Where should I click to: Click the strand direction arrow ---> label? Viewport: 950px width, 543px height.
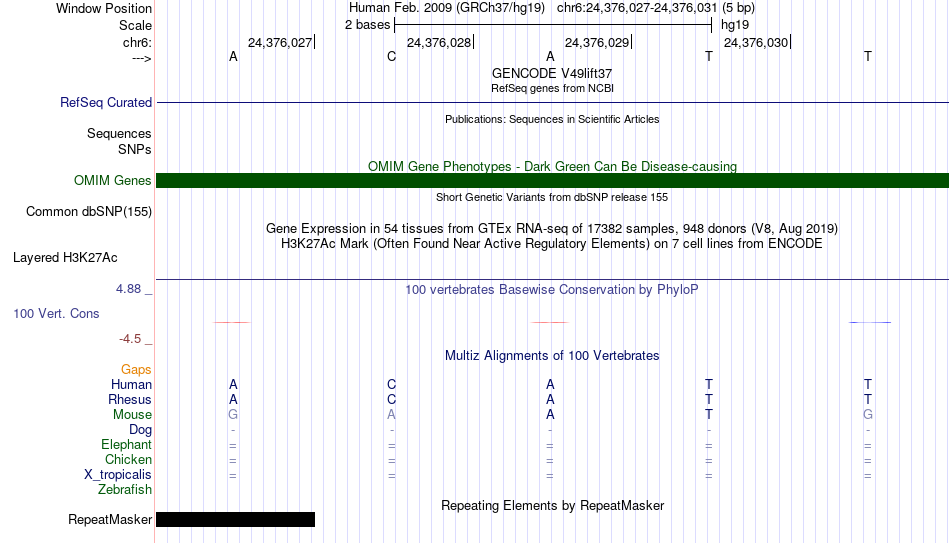[142, 58]
